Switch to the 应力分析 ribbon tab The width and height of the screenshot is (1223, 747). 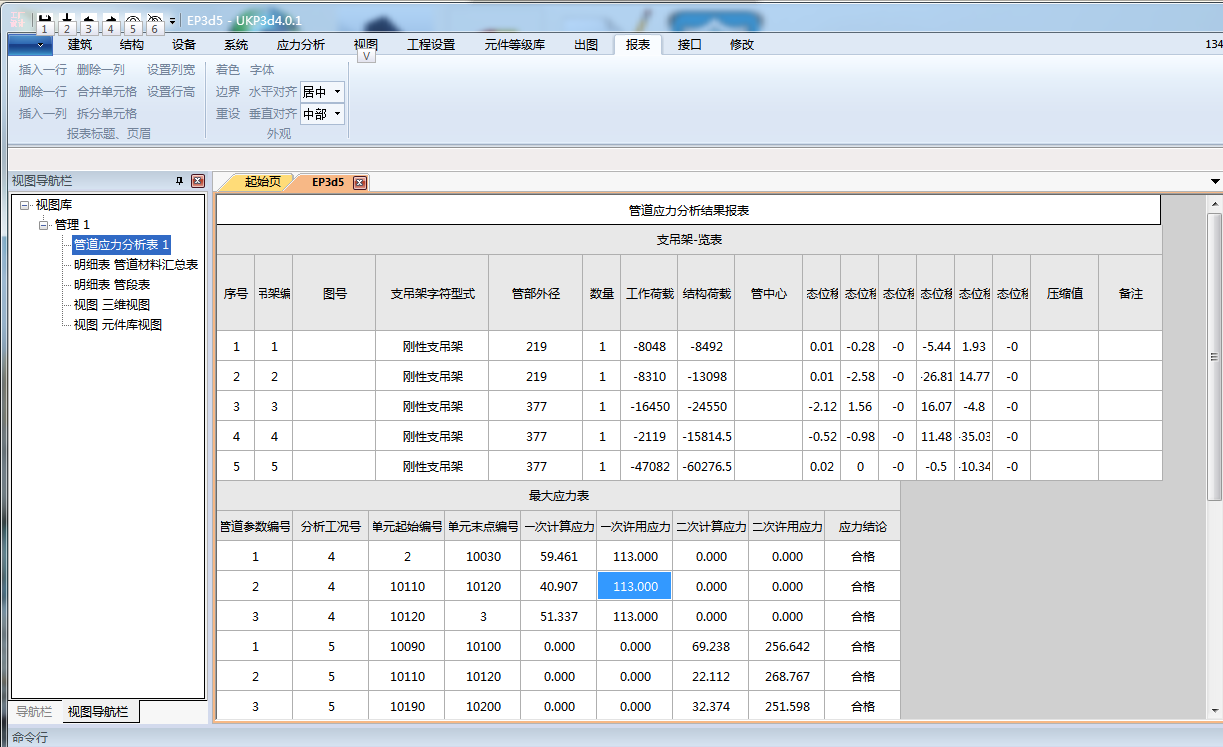(x=300, y=44)
